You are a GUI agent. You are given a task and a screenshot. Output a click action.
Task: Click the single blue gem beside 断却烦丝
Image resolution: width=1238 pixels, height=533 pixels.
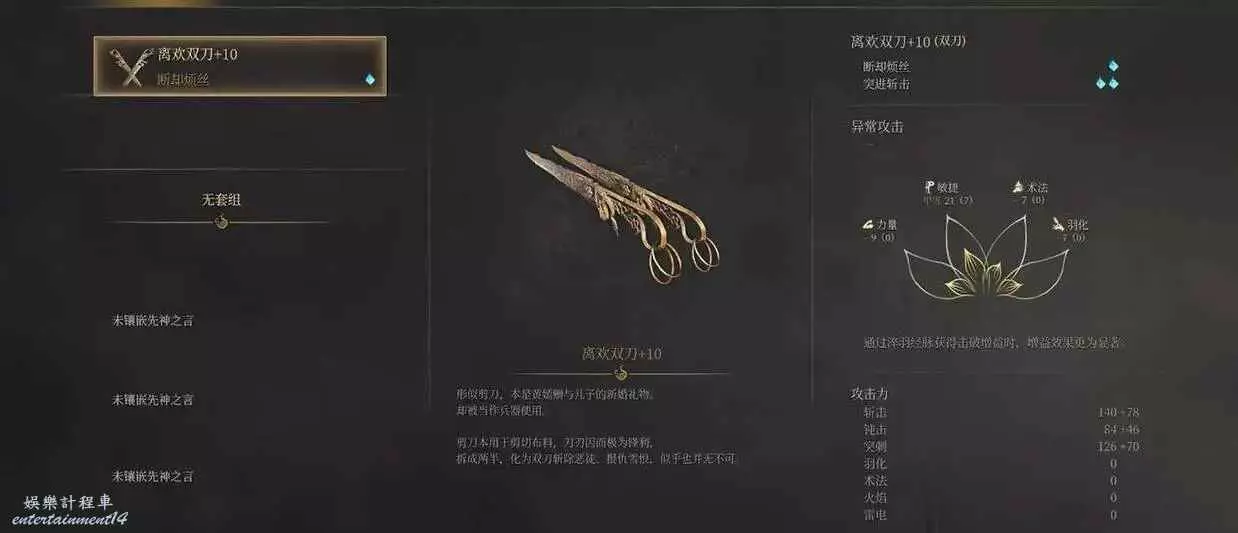point(1113,66)
